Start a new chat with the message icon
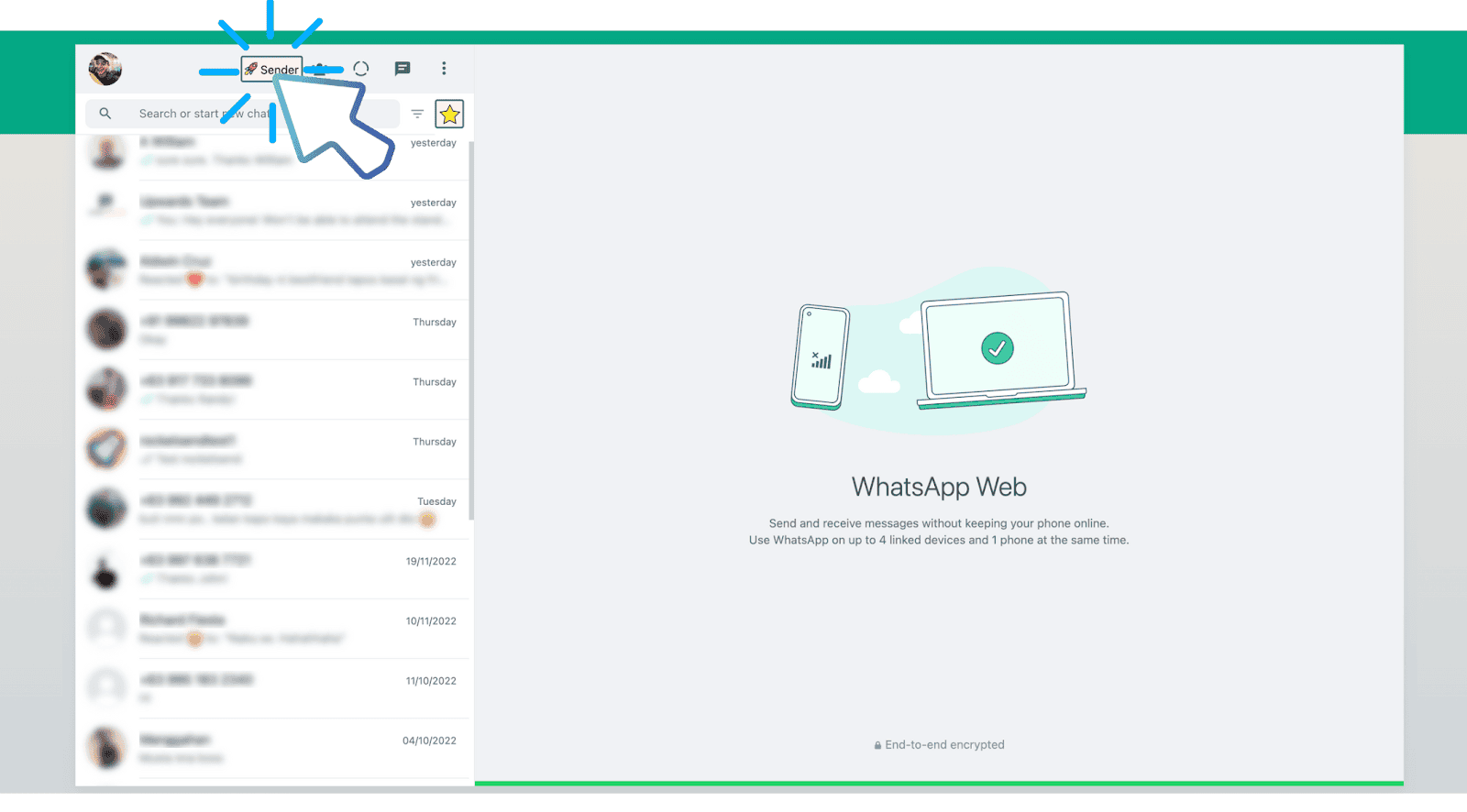The height and width of the screenshot is (812, 1467). click(x=403, y=69)
